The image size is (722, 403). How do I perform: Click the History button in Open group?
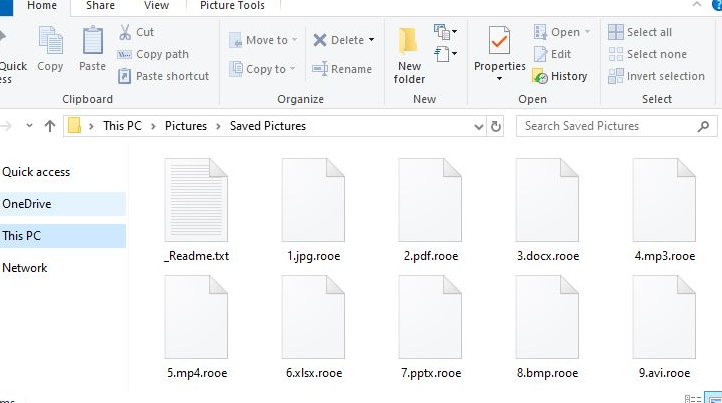coord(561,76)
